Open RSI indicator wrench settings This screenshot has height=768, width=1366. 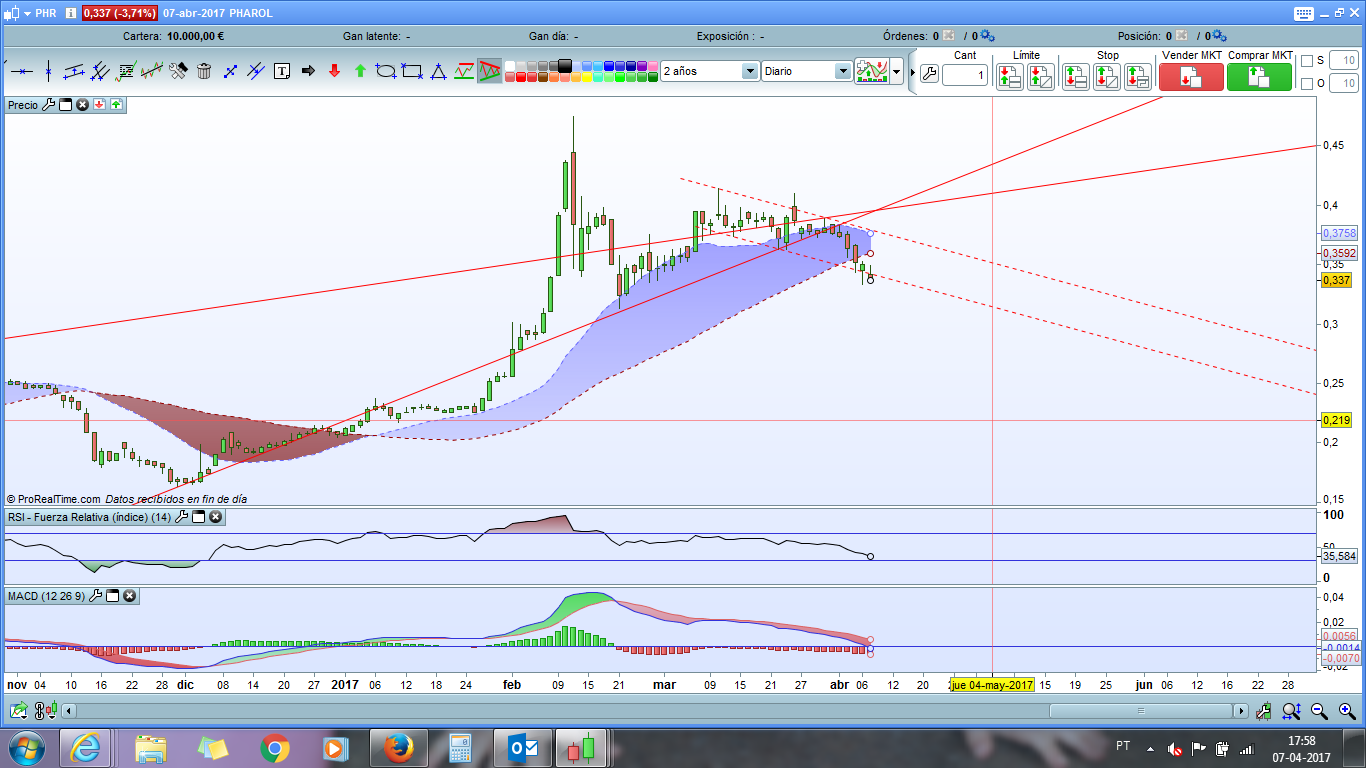coord(181,517)
